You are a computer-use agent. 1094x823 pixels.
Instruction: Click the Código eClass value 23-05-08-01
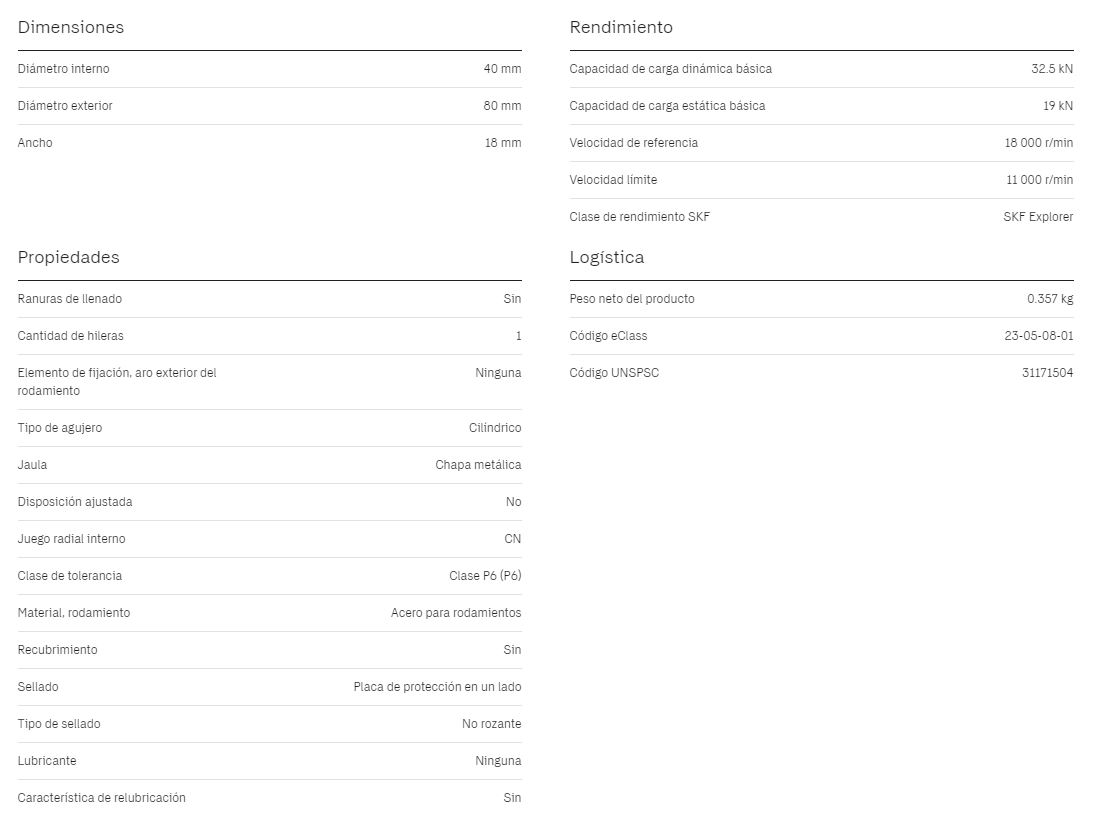click(1039, 335)
